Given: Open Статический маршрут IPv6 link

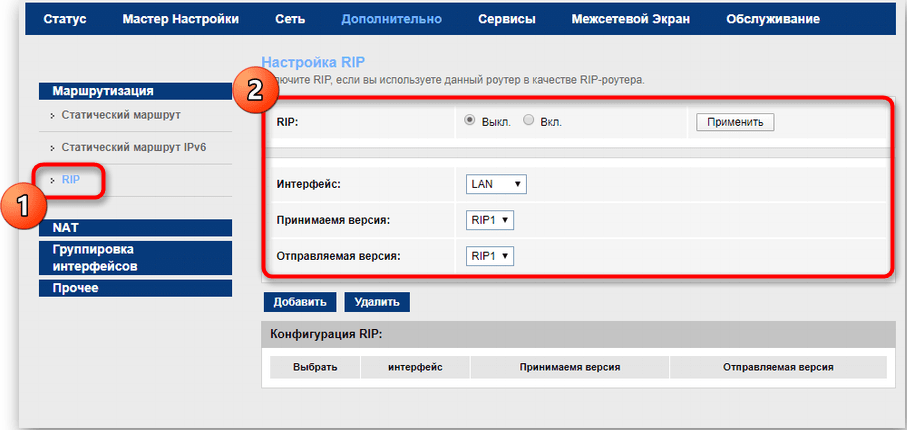Looking at the screenshot, I should coord(134,147).
